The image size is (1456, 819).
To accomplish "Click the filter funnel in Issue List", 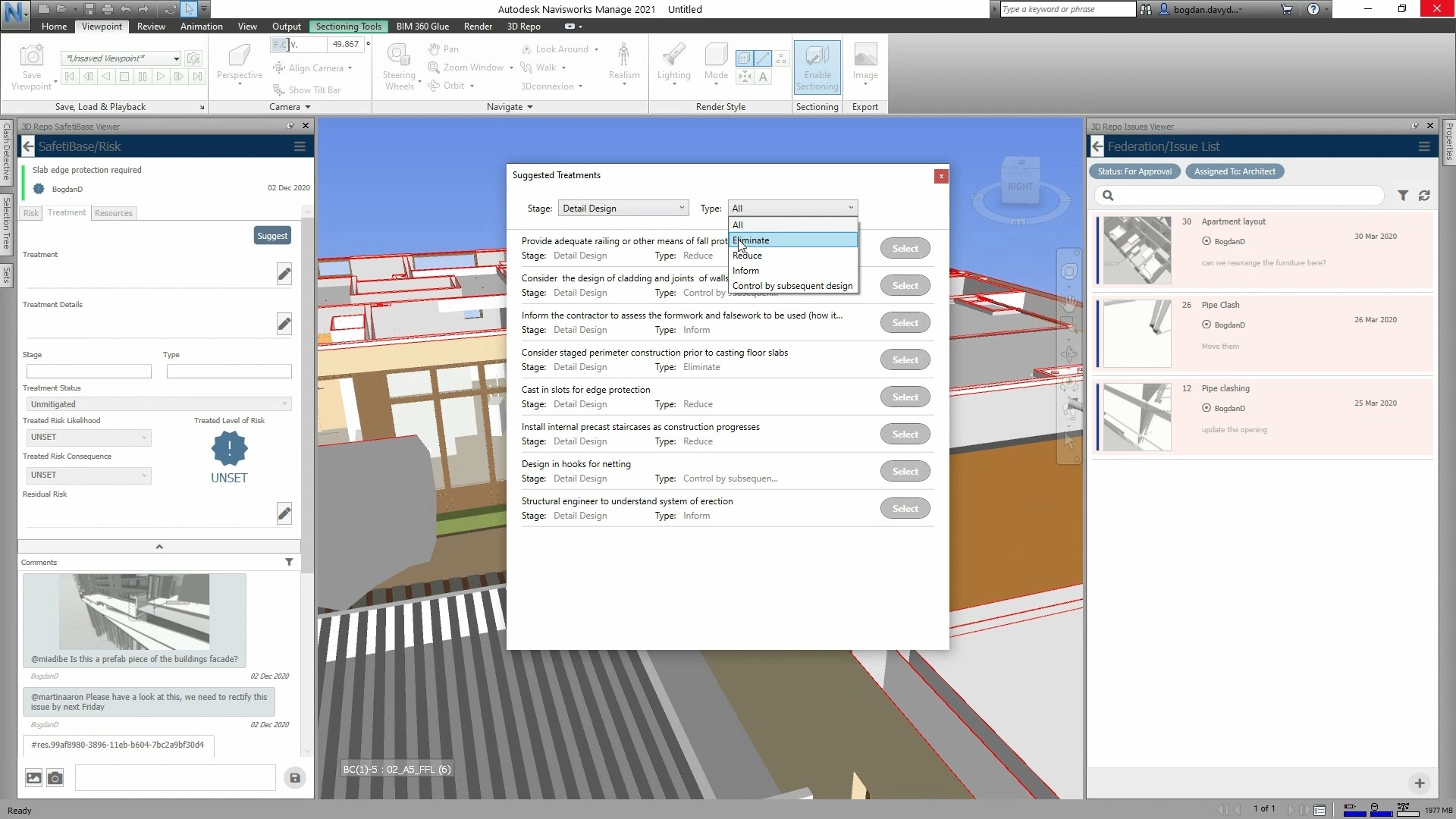I will (1403, 196).
